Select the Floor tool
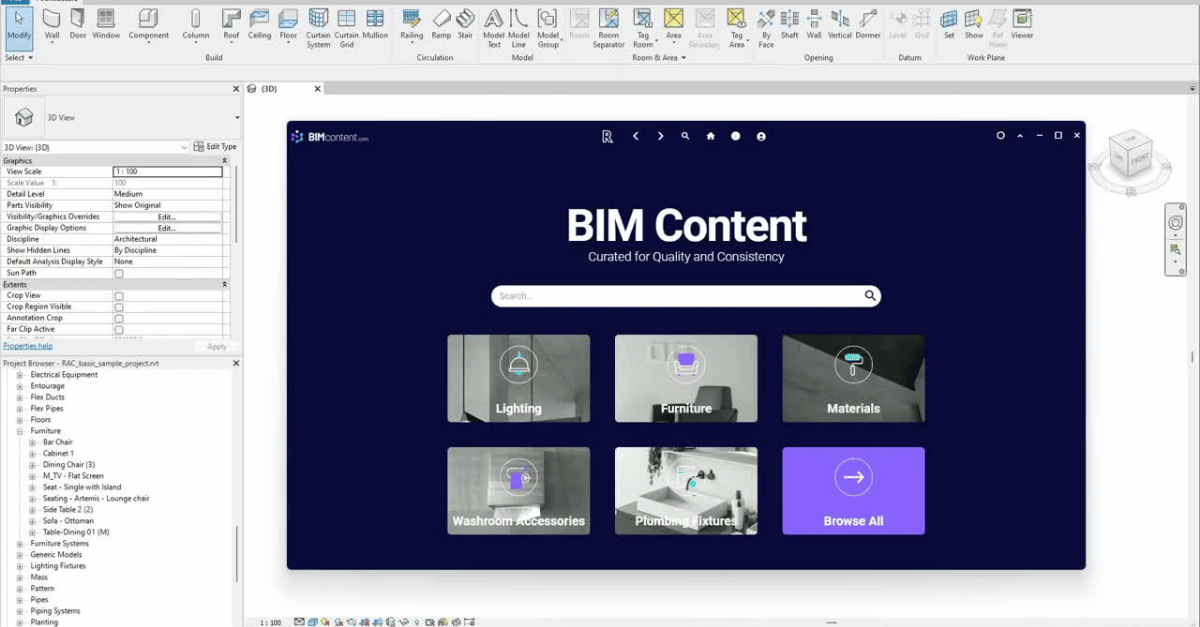The image size is (1200, 627). 288,24
